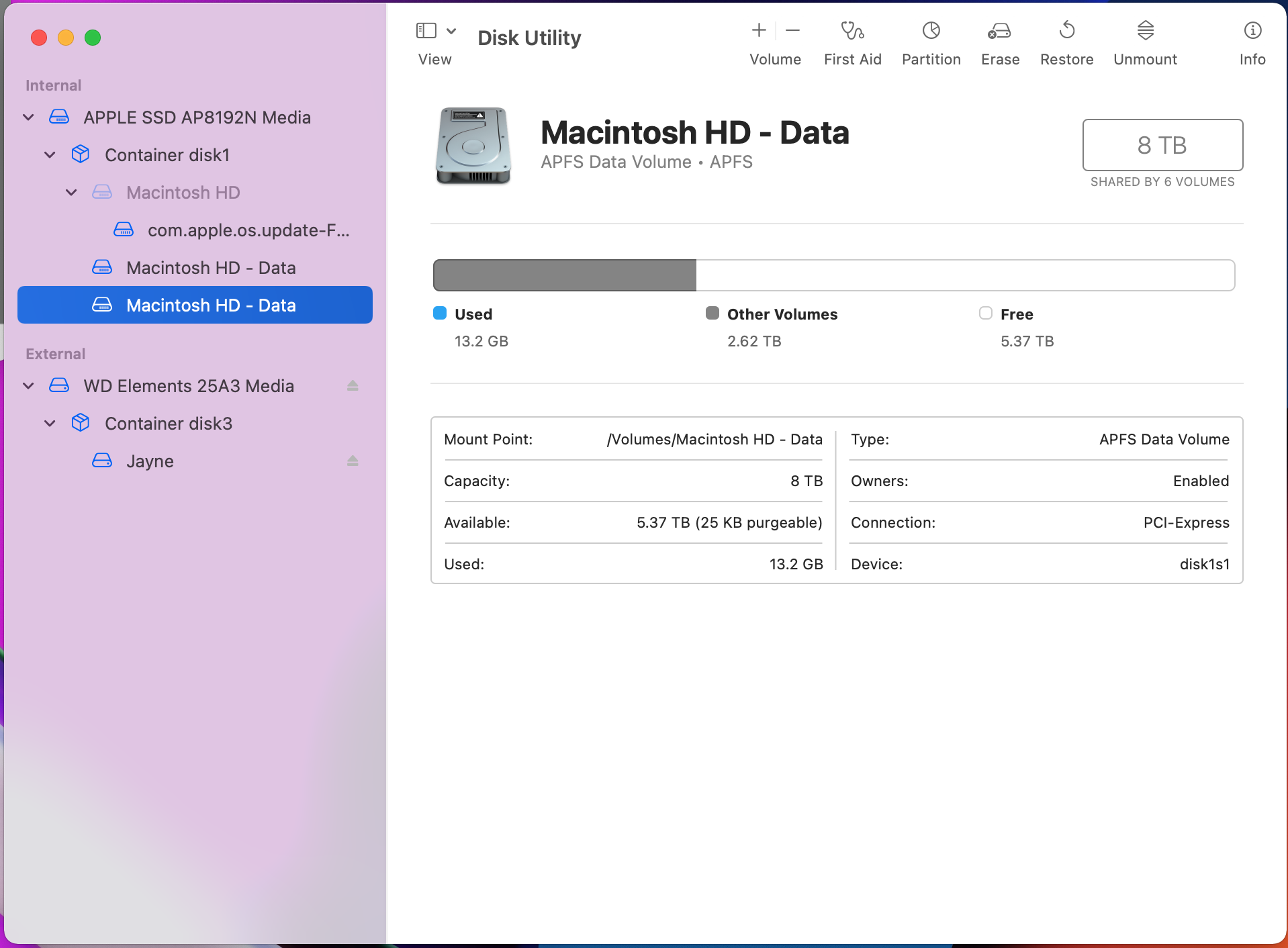This screenshot has width=1288, height=948.
Task: Eject the Jayne volume
Action: [353, 461]
